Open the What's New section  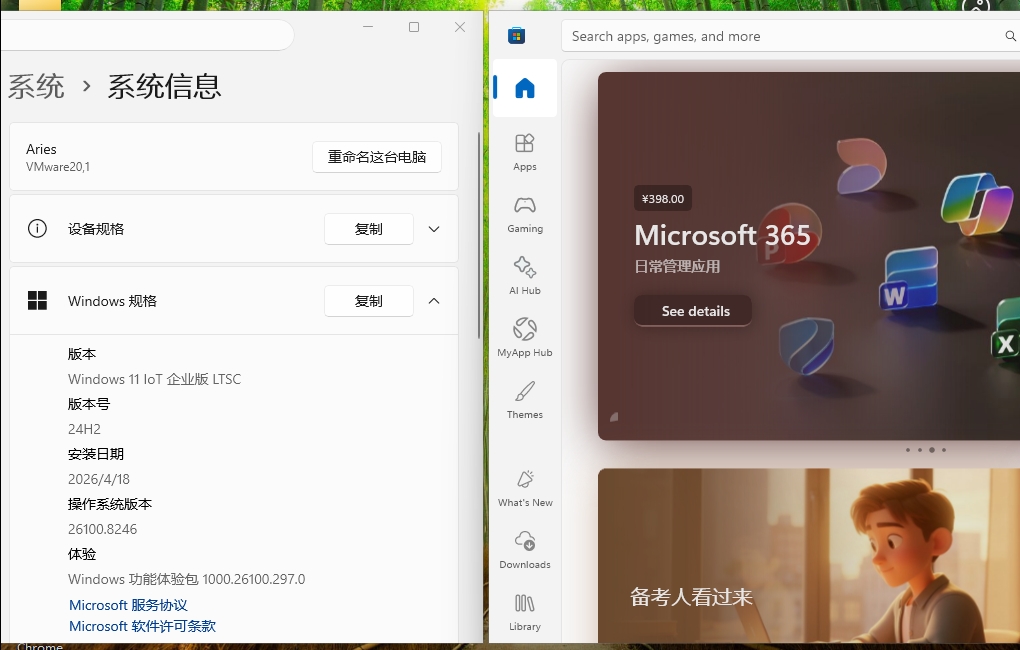coord(524,487)
